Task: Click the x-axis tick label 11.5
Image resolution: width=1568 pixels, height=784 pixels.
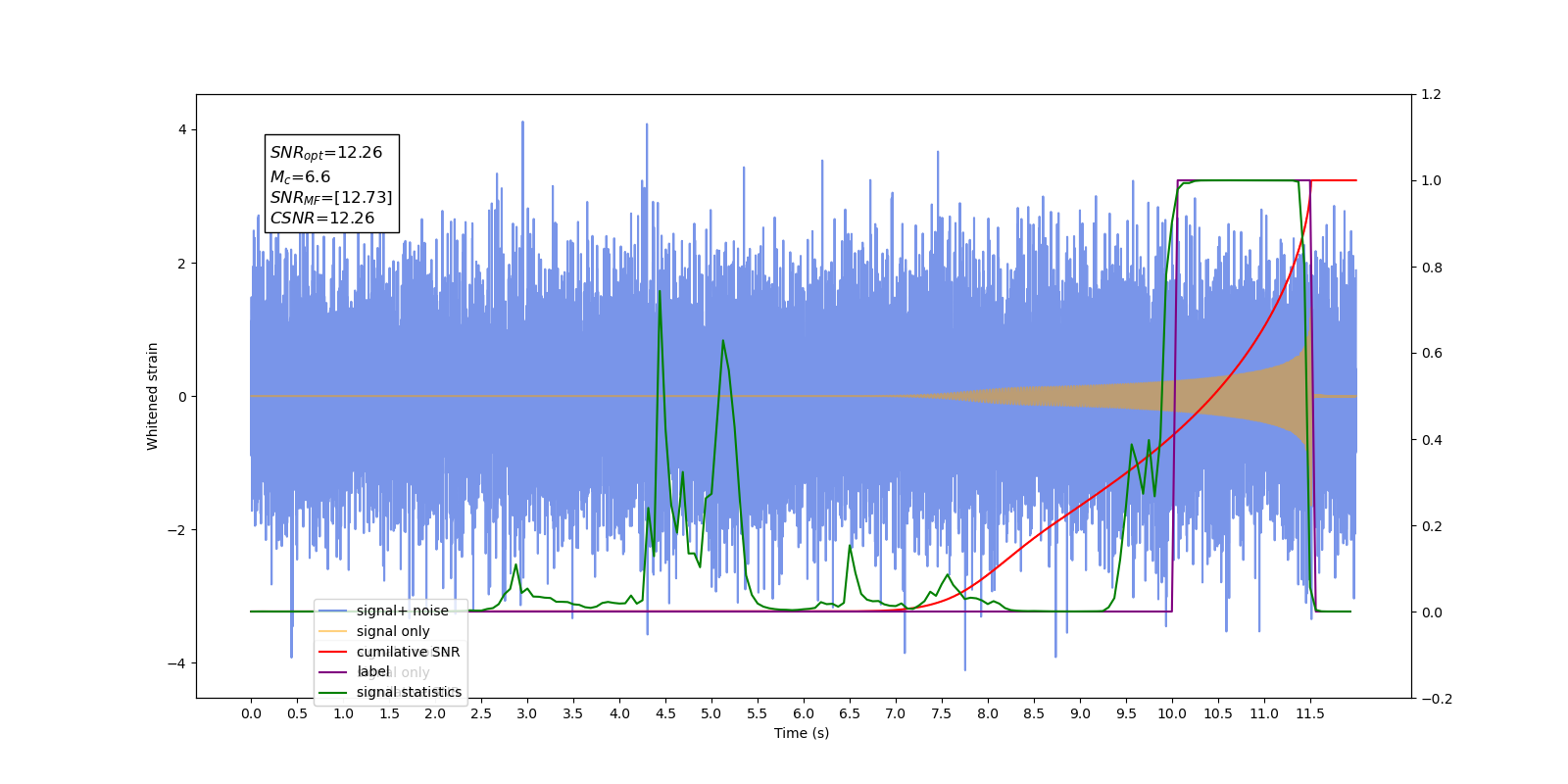Action: (1310, 713)
